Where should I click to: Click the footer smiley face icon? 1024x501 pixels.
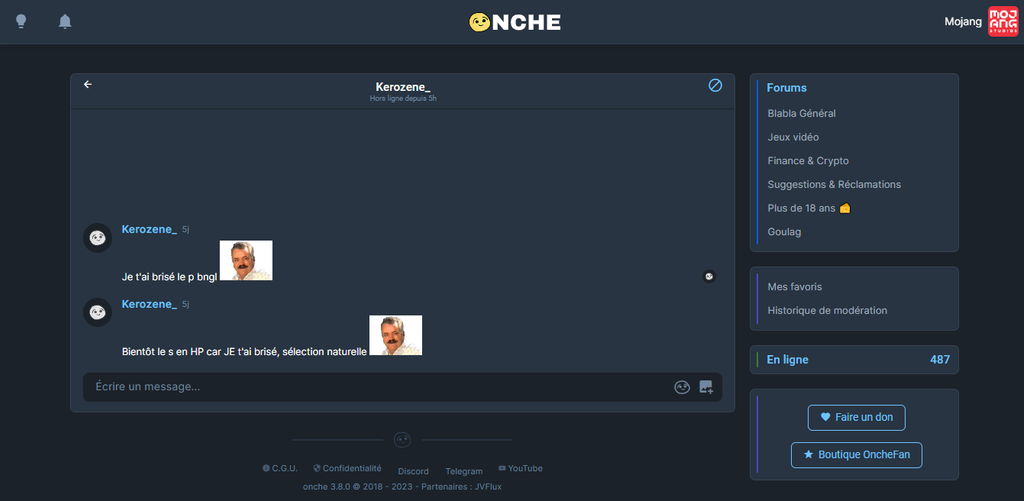click(402, 440)
